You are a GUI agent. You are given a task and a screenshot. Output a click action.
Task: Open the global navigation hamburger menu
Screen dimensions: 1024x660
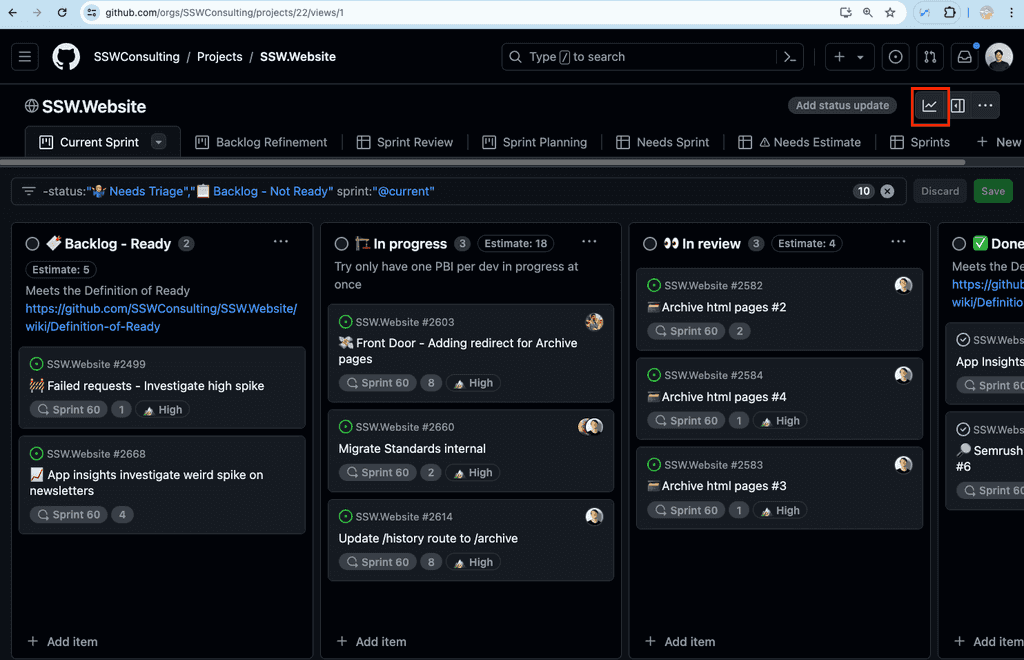click(25, 56)
